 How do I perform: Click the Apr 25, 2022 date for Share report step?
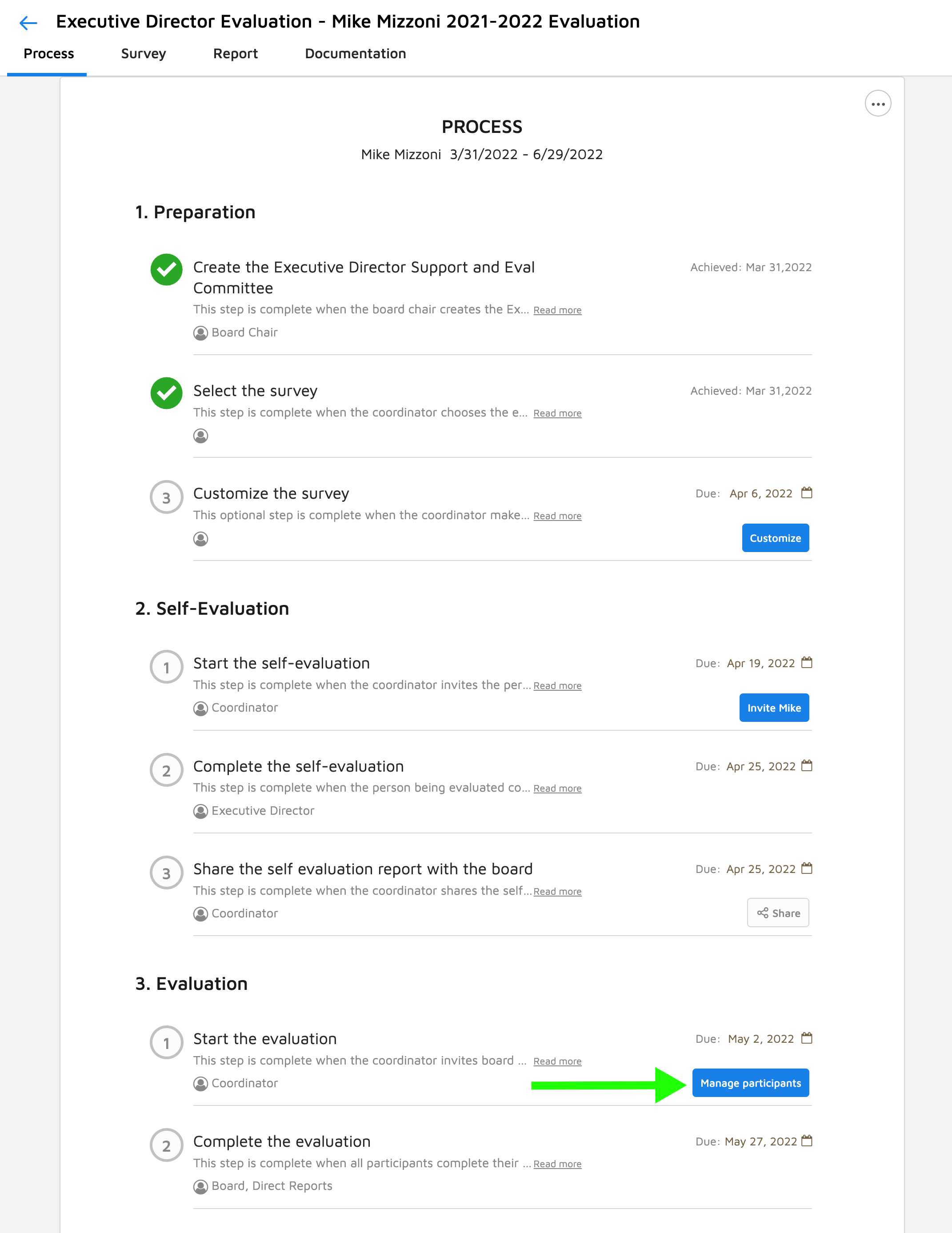point(760,869)
